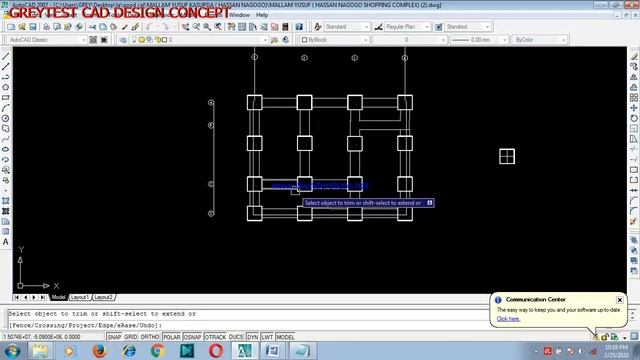The image size is (640, 360).
Task: Switch to the Model tab
Action: point(58,297)
